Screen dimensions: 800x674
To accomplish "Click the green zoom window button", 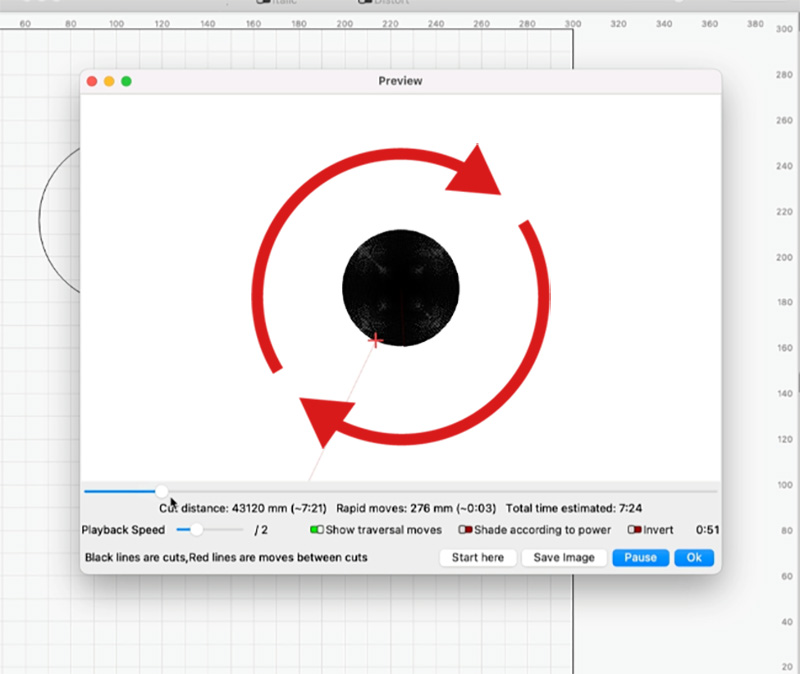I will (x=126, y=81).
